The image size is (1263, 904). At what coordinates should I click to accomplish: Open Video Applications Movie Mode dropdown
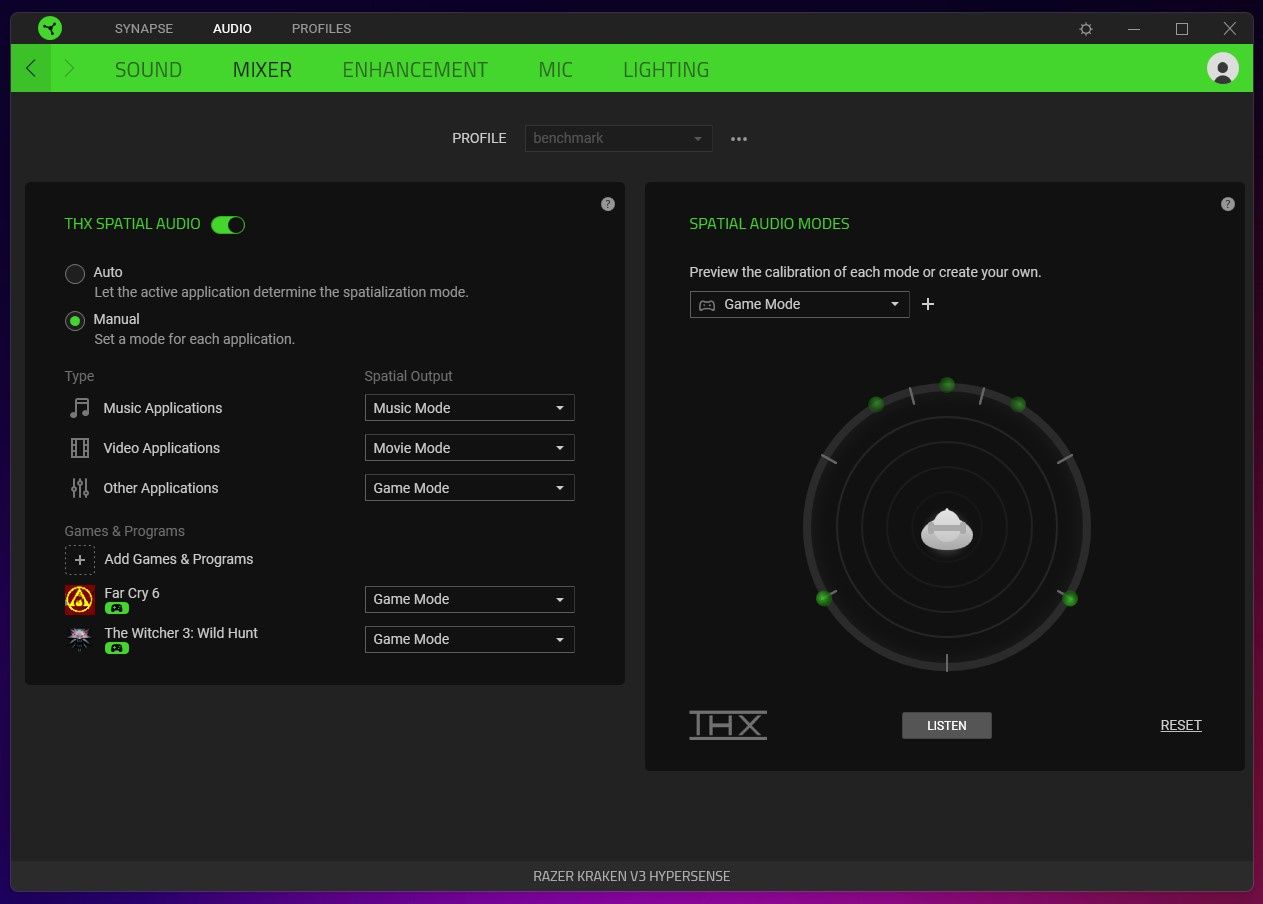coord(470,448)
